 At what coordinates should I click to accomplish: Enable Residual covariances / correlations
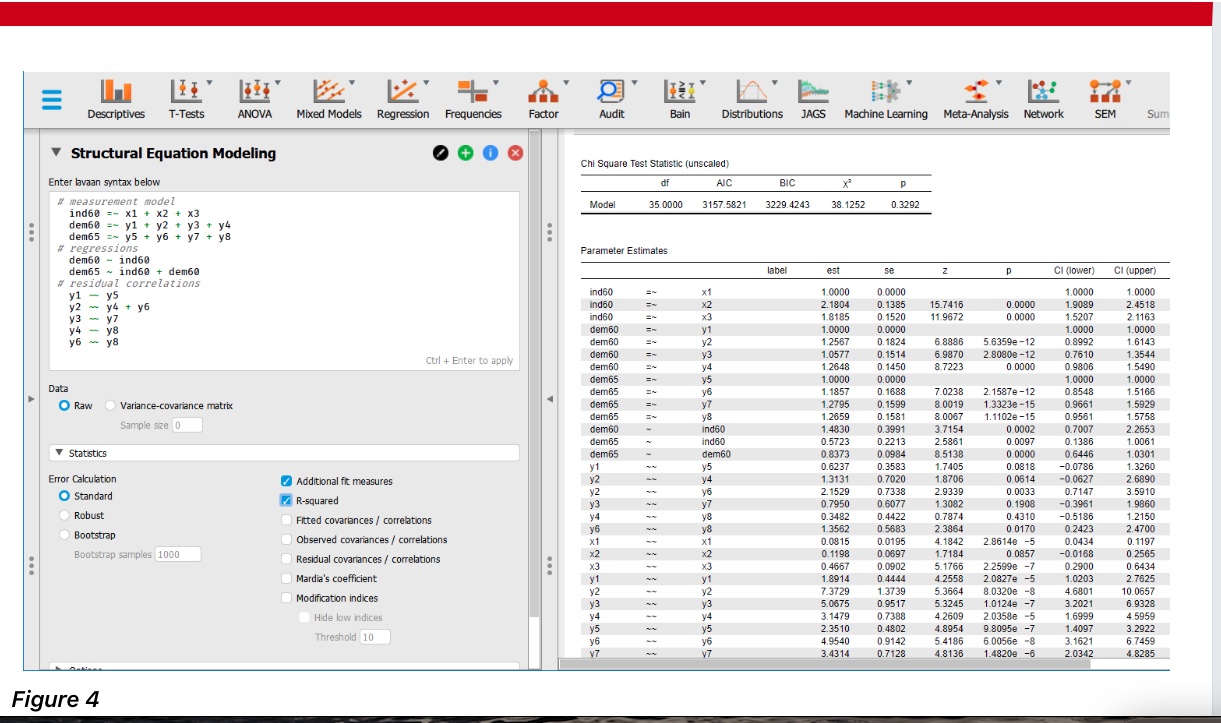point(287,559)
